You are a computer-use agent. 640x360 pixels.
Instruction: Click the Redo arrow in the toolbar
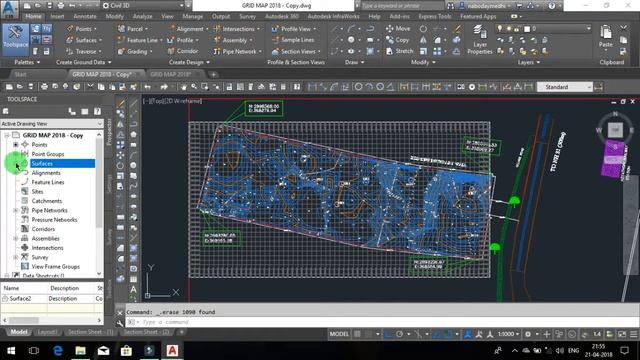tap(164, 87)
